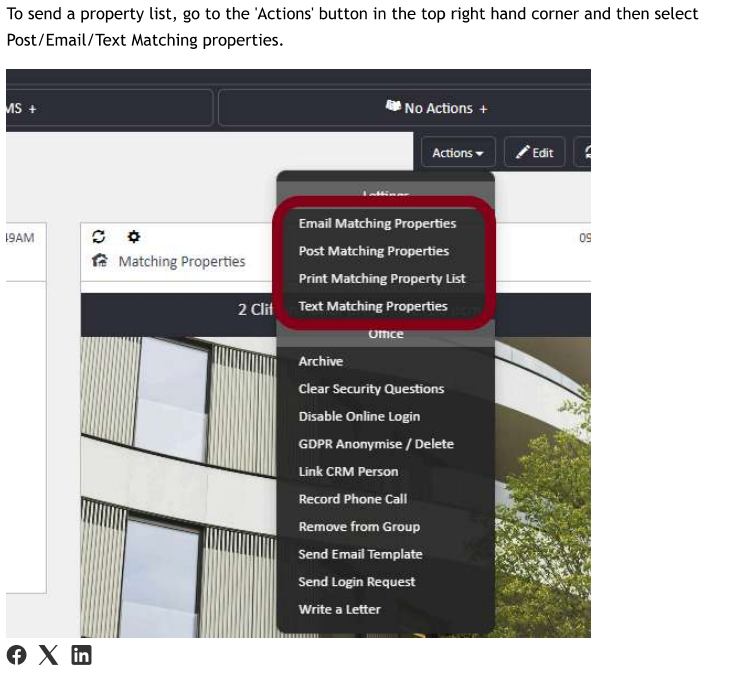Click the pencil Edit button
Viewport: 739px width, 684px height.
535,153
